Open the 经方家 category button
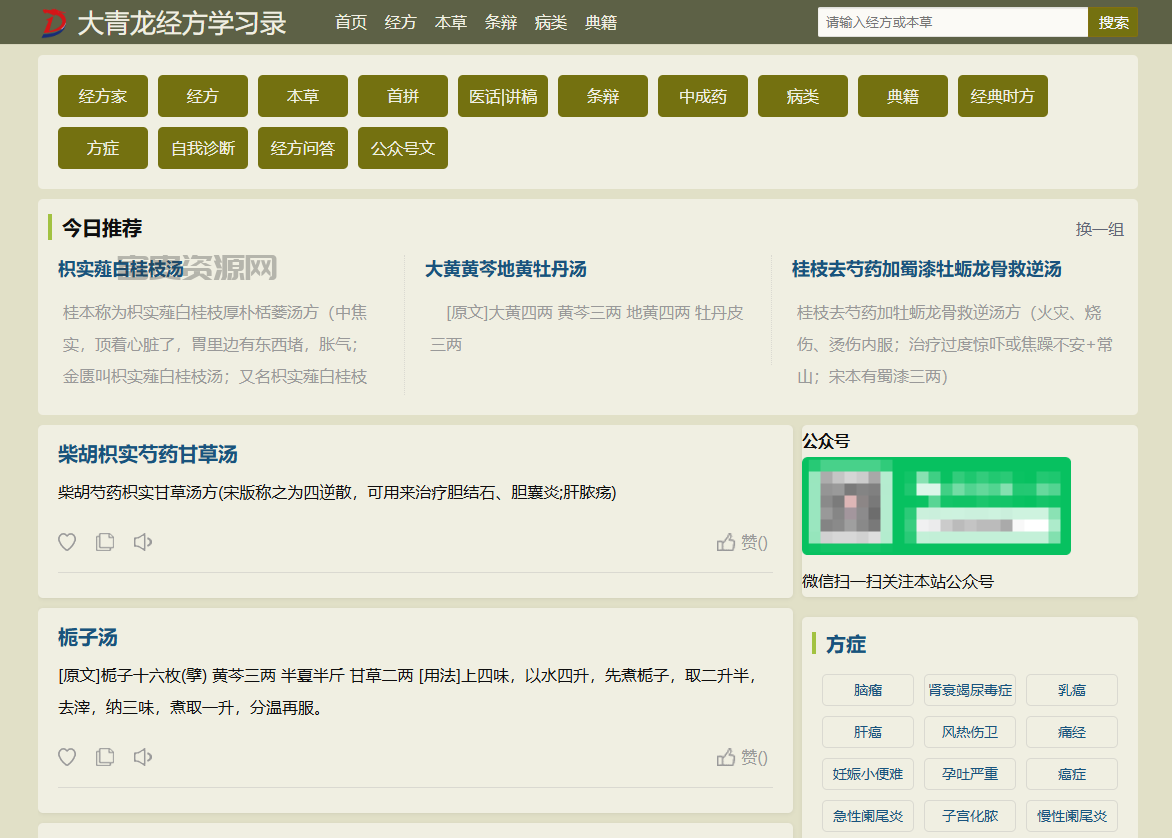This screenshot has height=838, width=1172. [x=103, y=96]
